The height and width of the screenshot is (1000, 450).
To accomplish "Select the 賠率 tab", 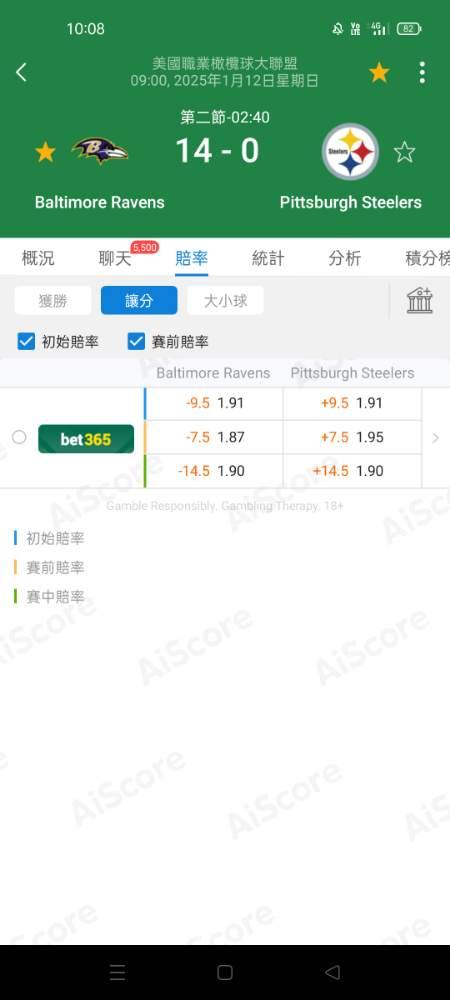I will pos(191,258).
